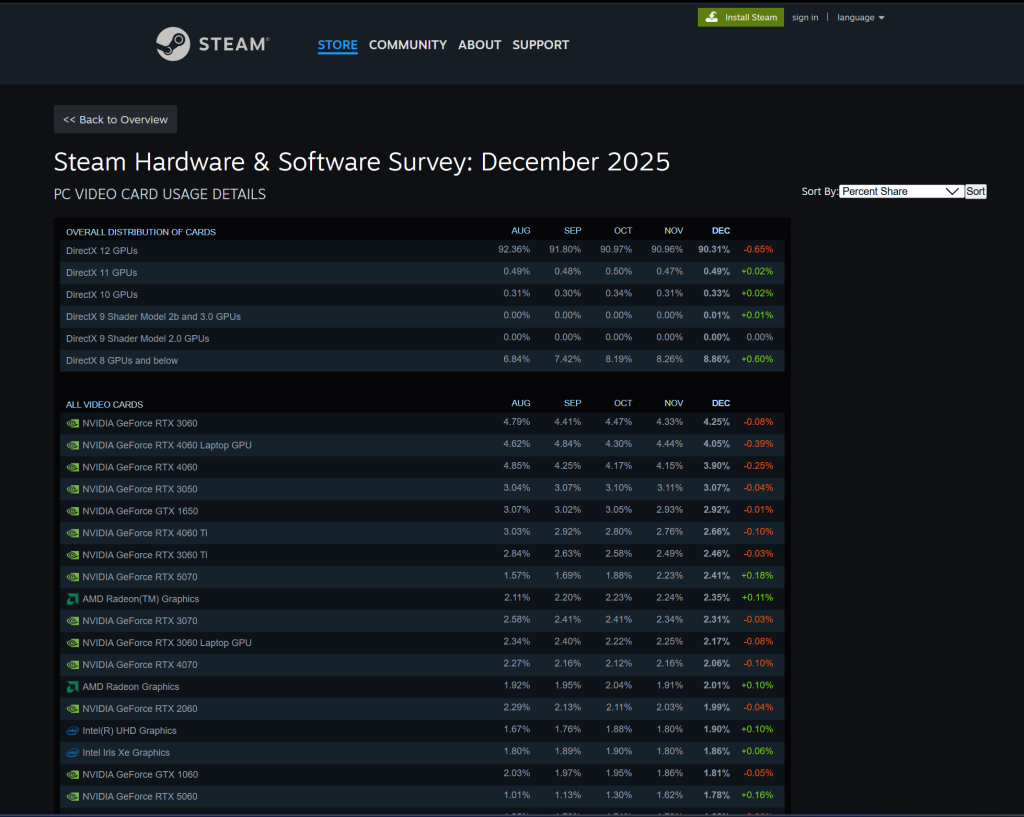Screen dimensions: 1024x817
Task: Click the Install Steam button
Action: pos(740,17)
